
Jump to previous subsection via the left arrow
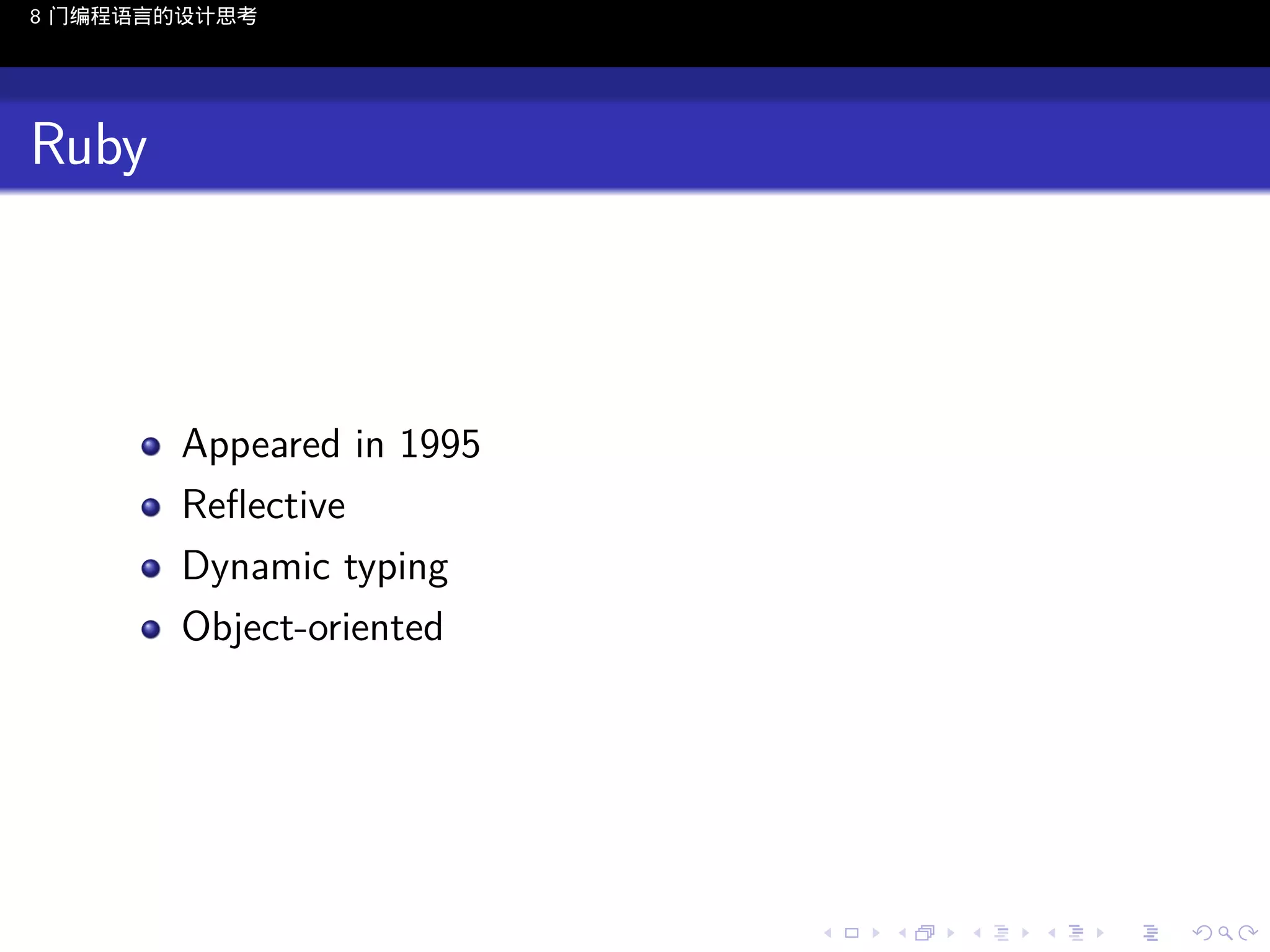[977, 933]
